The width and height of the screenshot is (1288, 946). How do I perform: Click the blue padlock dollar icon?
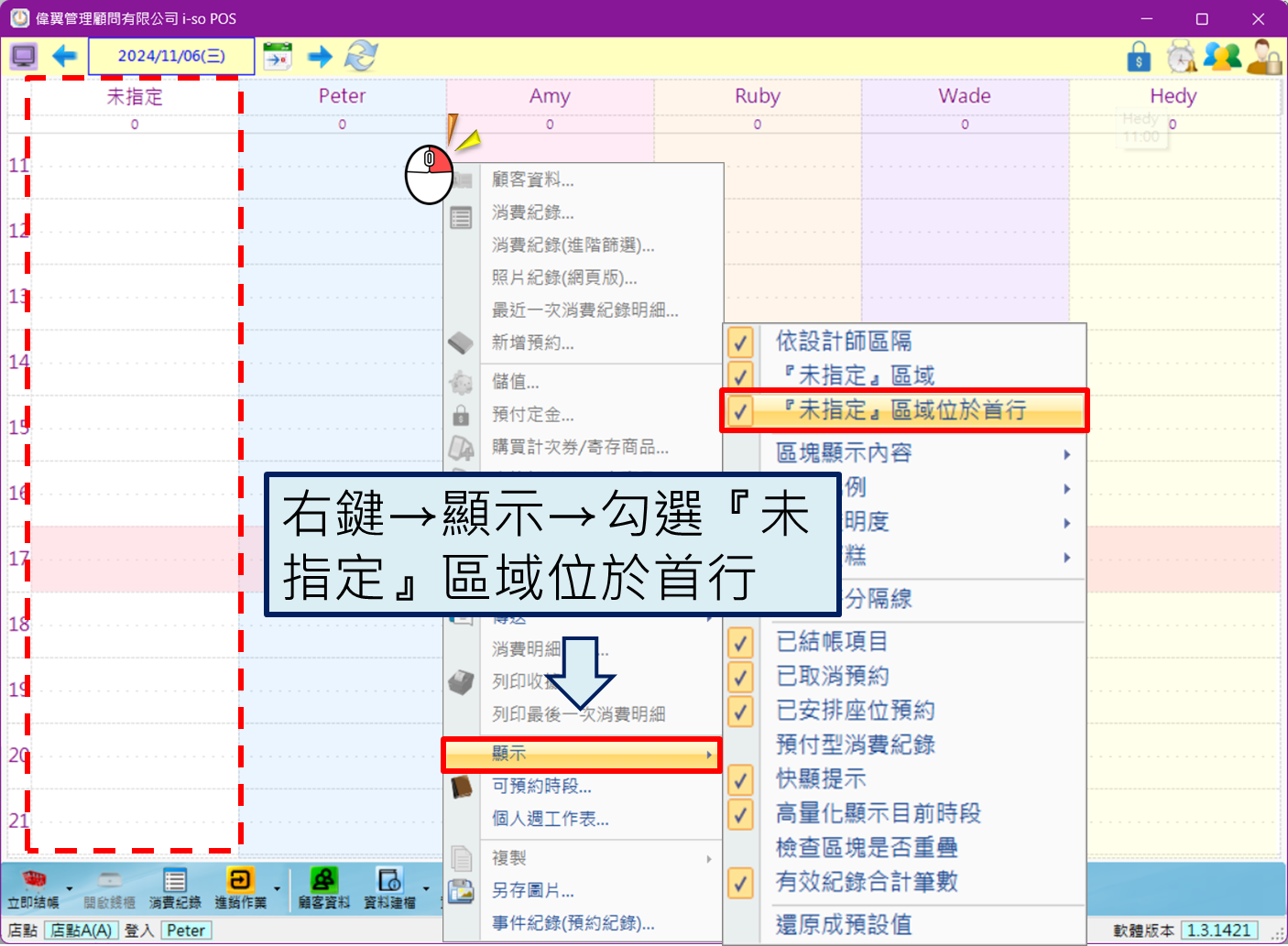[x=1139, y=57]
